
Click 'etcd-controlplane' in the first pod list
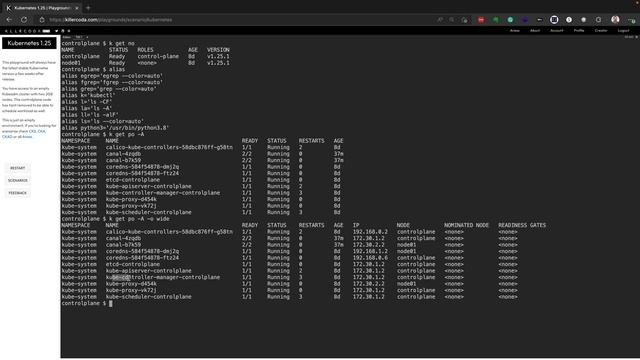(x=133, y=180)
